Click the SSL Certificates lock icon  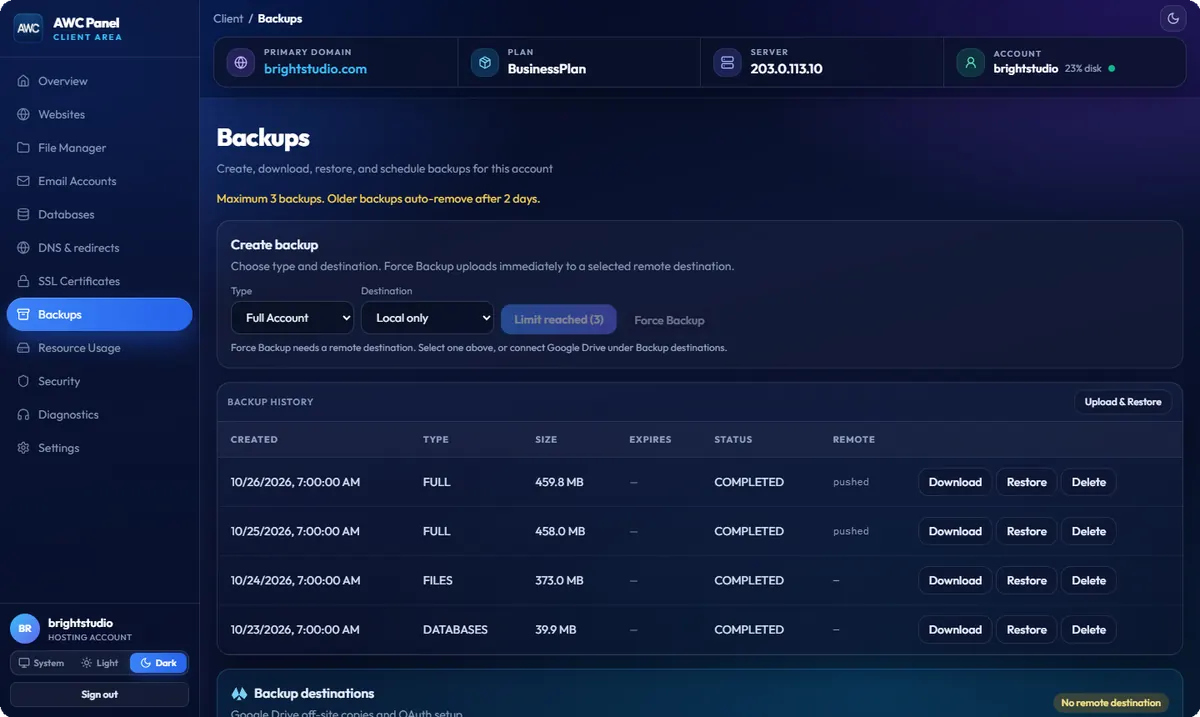24,281
